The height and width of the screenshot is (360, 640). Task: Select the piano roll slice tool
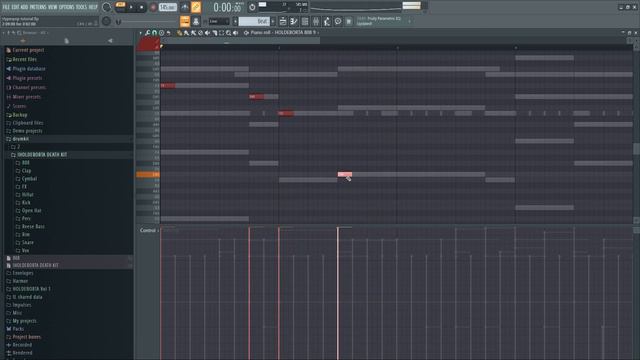coord(215,33)
